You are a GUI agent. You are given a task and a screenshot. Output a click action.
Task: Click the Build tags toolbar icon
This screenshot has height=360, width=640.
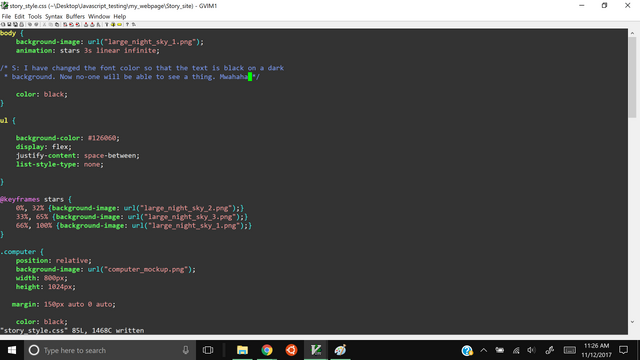tap(113, 24)
